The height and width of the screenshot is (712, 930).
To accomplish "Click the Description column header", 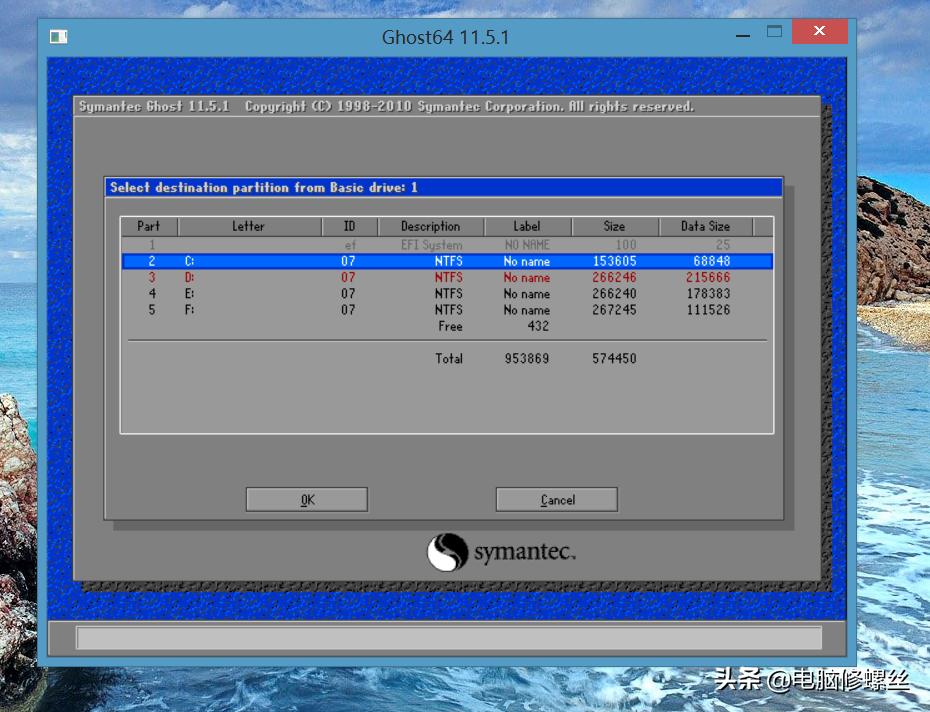I will click(x=431, y=226).
